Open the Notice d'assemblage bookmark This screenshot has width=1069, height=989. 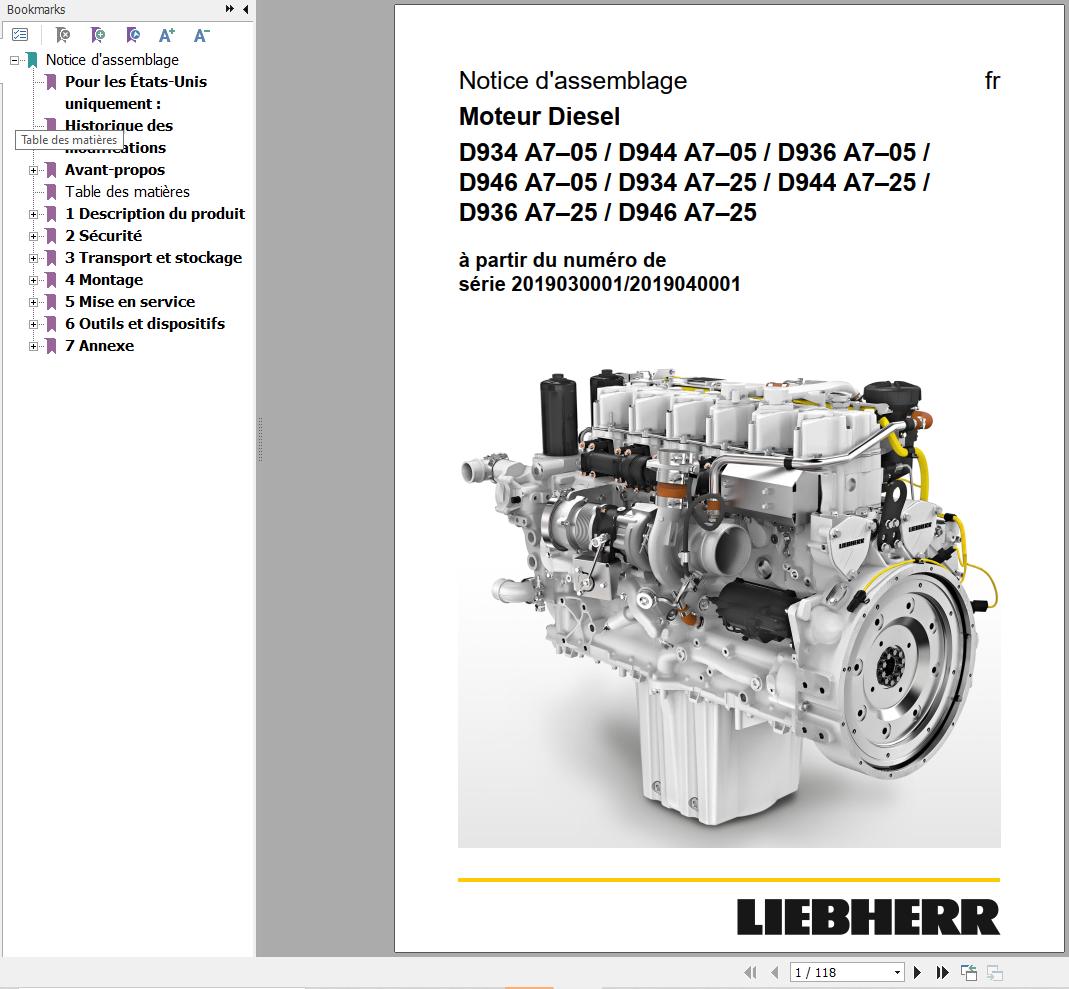[x=112, y=60]
